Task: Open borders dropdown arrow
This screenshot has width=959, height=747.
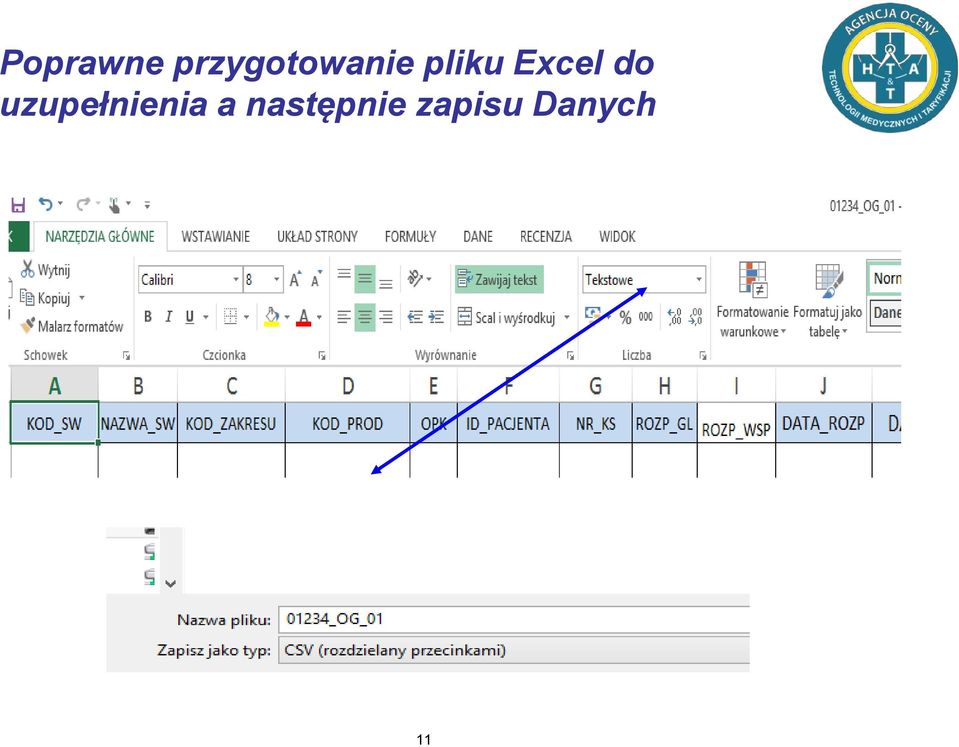Action: (x=246, y=317)
